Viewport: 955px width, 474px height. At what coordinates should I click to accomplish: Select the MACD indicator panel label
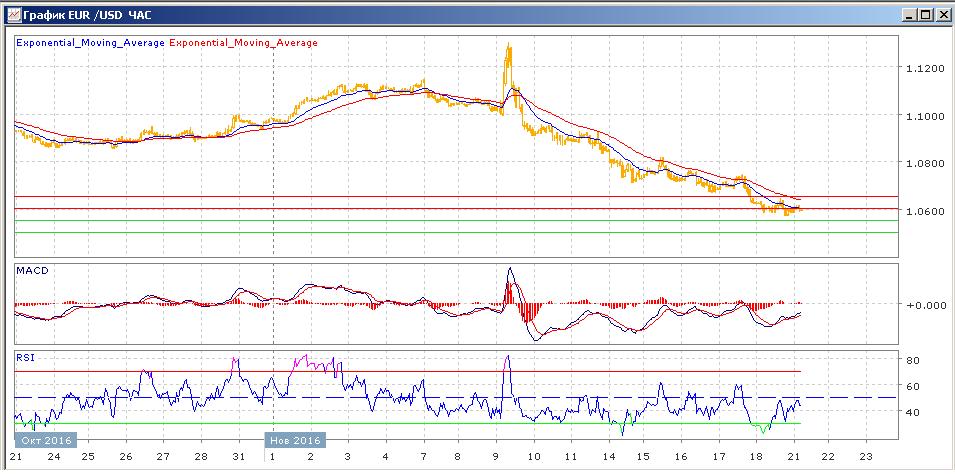click(x=32, y=271)
